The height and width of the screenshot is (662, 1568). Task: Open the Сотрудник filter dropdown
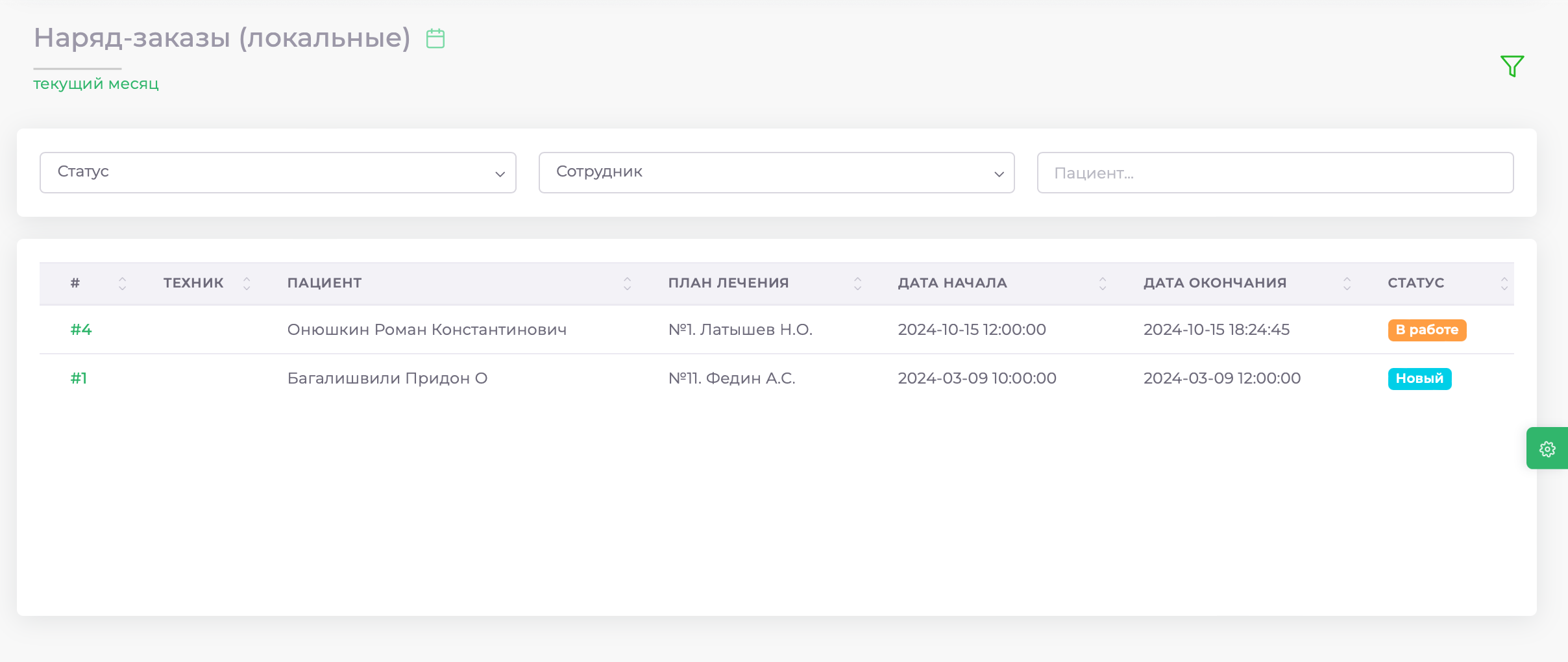click(776, 173)
